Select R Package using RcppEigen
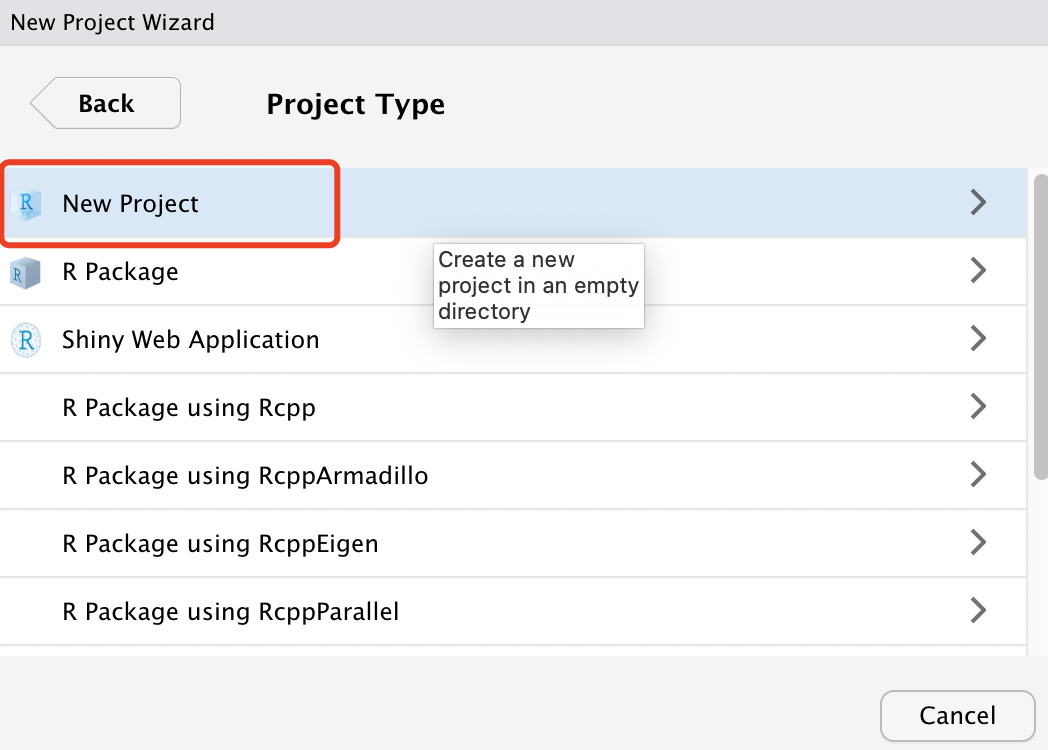The height and width of the screenshot is (750, 1048). pos(220,544)
